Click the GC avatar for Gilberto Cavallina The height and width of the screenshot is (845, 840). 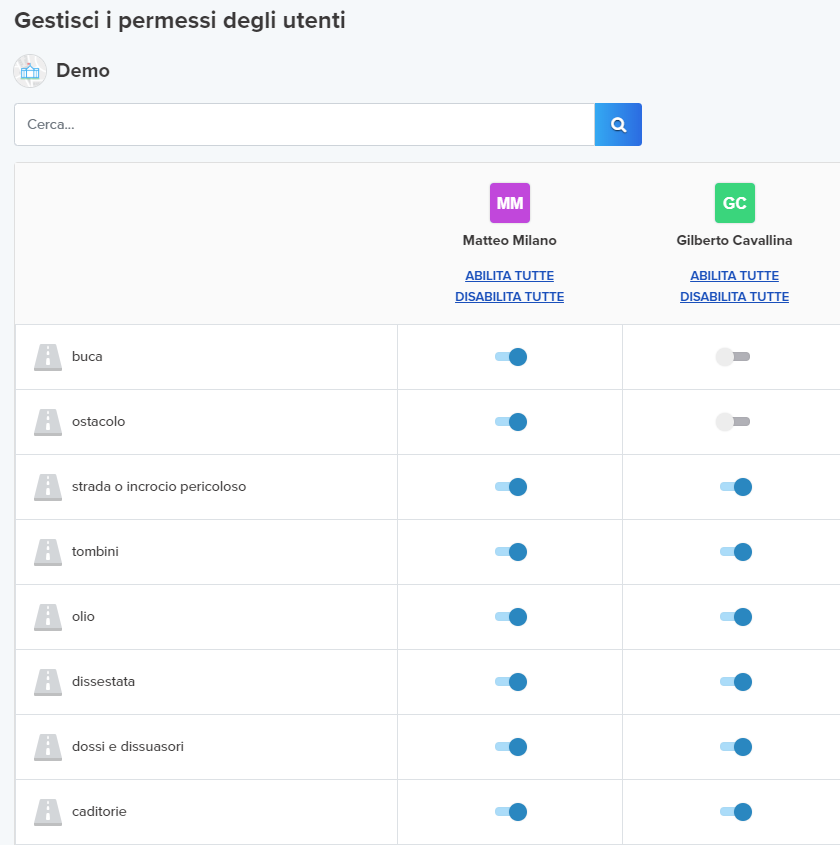735,203
